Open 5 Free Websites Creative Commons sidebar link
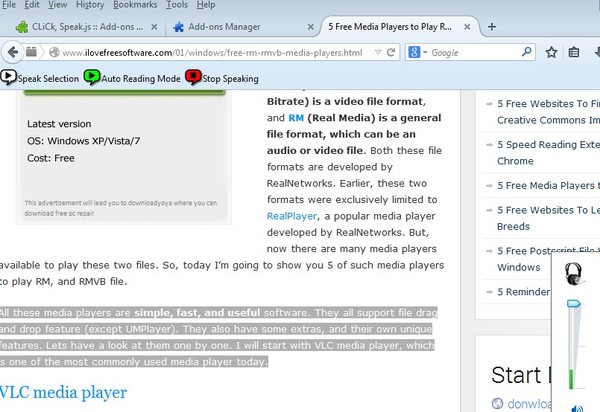The height and width of the screenshot is (412, 600). 548,112
